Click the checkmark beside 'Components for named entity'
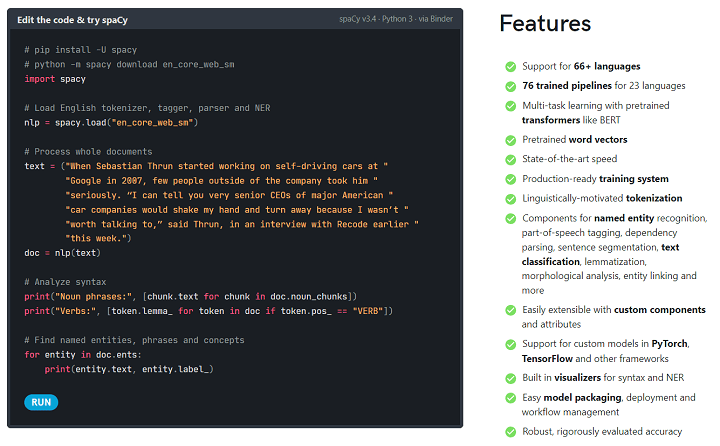 511,219
